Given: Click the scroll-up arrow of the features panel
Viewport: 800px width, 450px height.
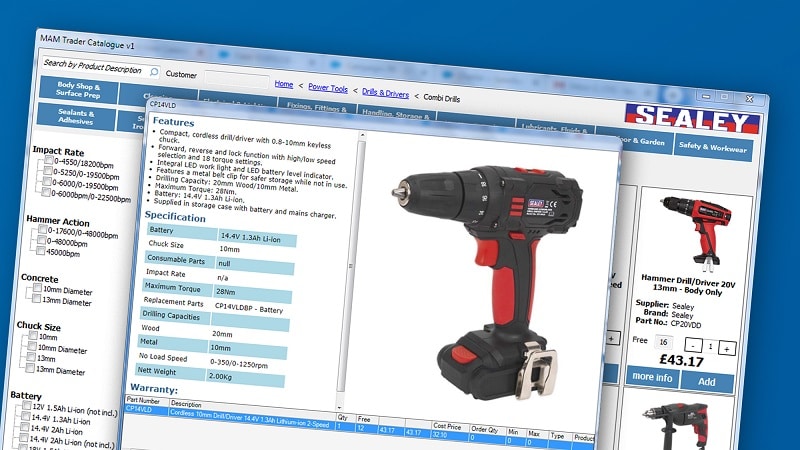Looking at the screenshot, I should pos(362,136).
